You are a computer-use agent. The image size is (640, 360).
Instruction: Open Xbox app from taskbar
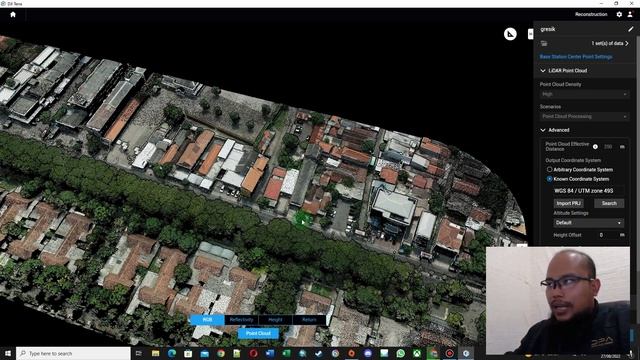[x=417, y=353]
